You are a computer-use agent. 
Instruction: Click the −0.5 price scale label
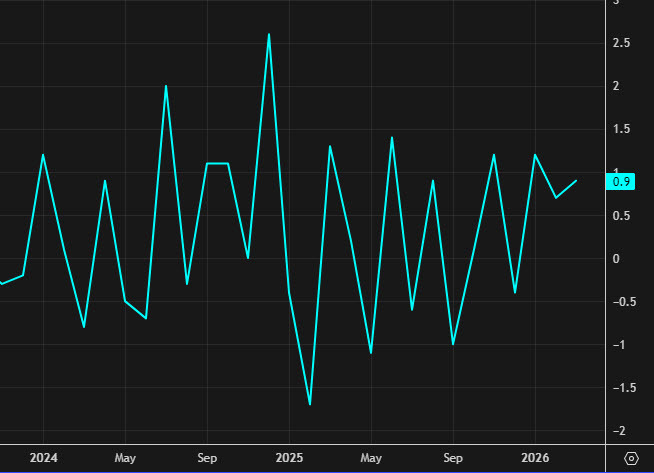(624, 302)
